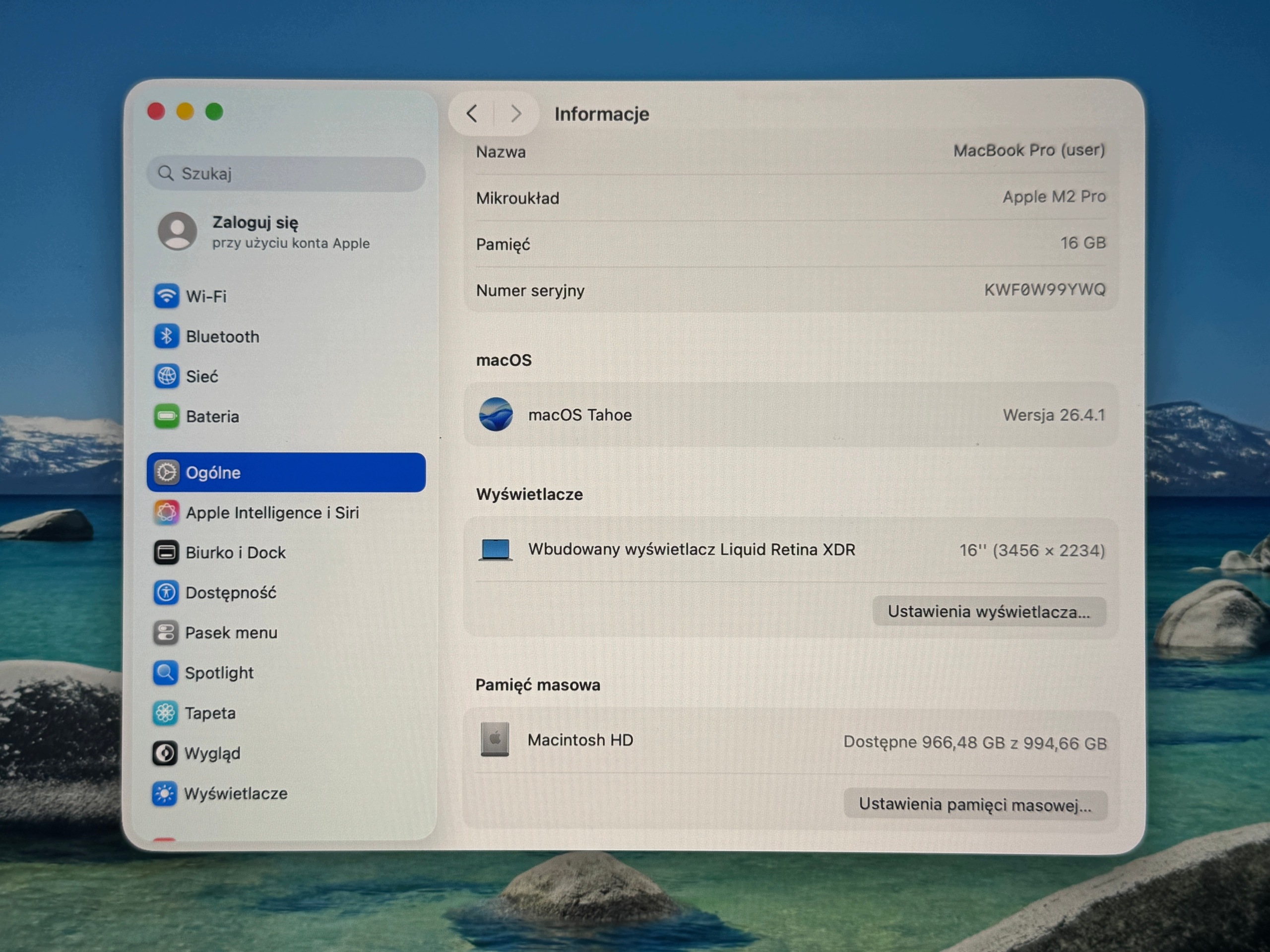The width and height of the screenshot is (1270, 952).
Task: Open Spotlight settings label
Action: click(219, 673)
